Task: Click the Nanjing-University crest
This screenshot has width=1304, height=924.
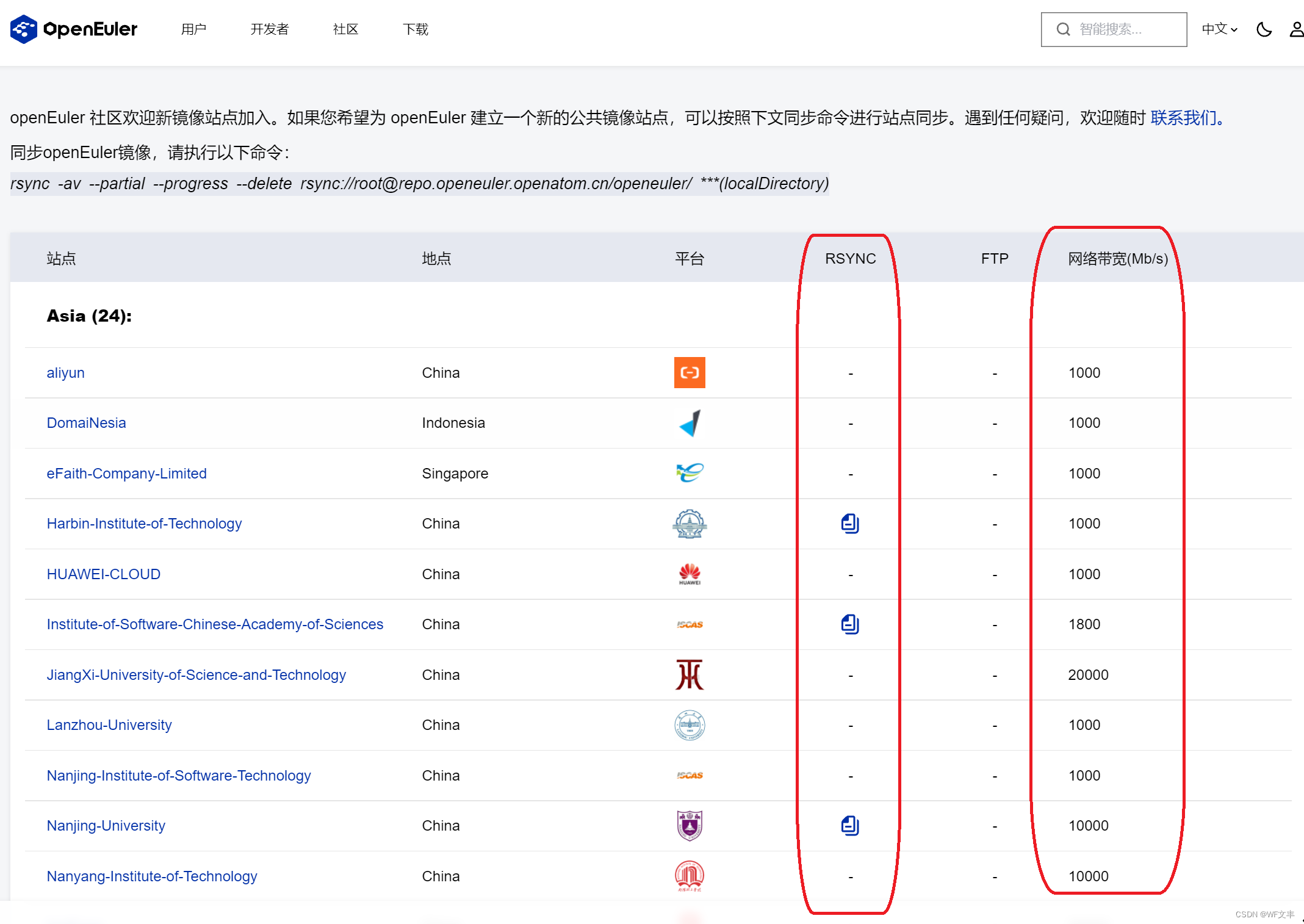Action: tap(690, 826)
